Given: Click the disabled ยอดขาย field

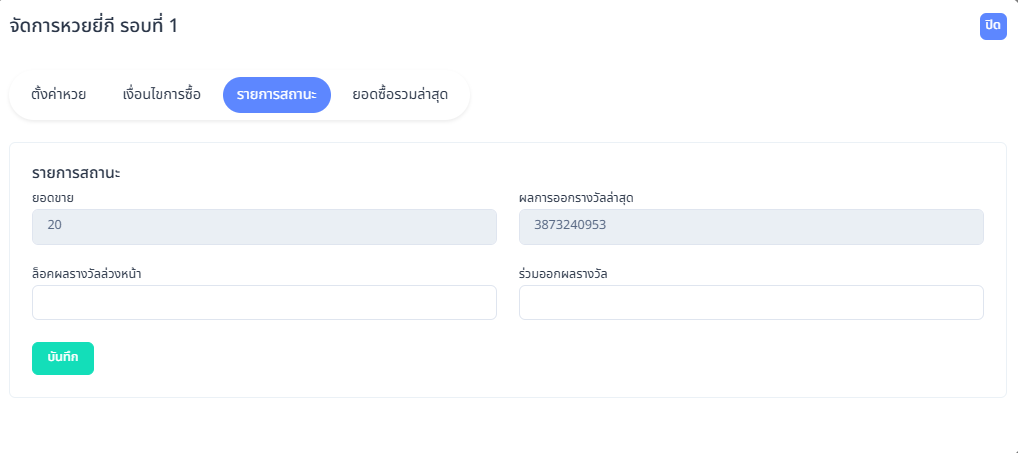Looking at the screenshot, I should tap(264, 227).
